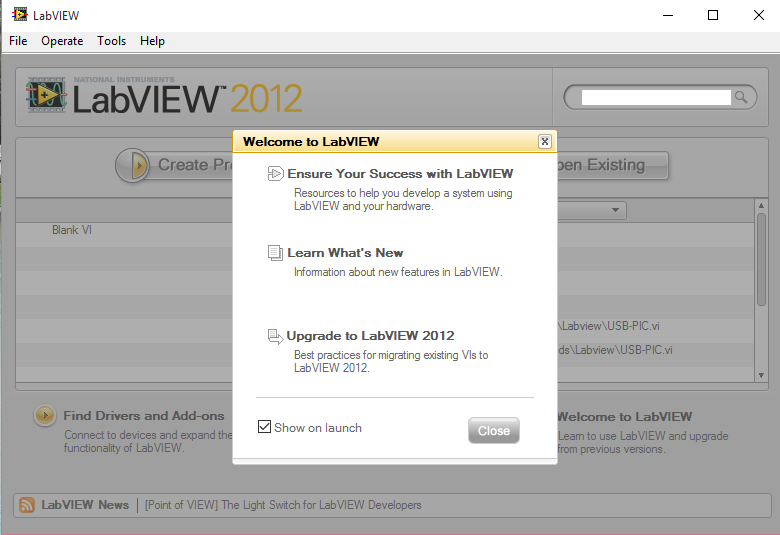Viewport: 780px width, 535px height.
Task: Click the Create Project play icon
Action: pyautogui.click(x=133, y=165)
